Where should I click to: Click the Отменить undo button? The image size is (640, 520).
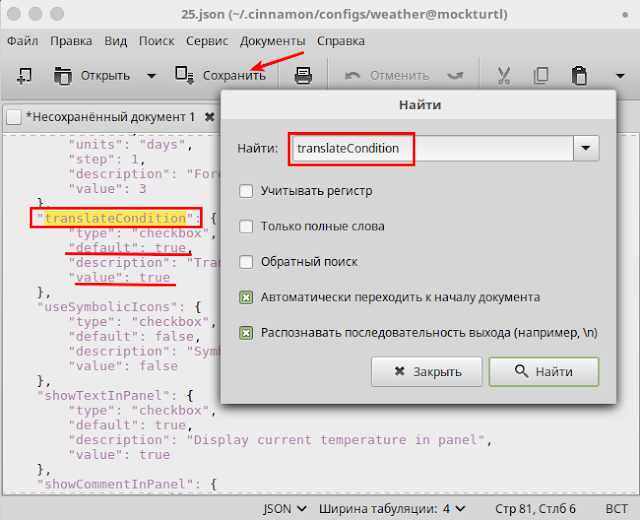tap(387, 76)
